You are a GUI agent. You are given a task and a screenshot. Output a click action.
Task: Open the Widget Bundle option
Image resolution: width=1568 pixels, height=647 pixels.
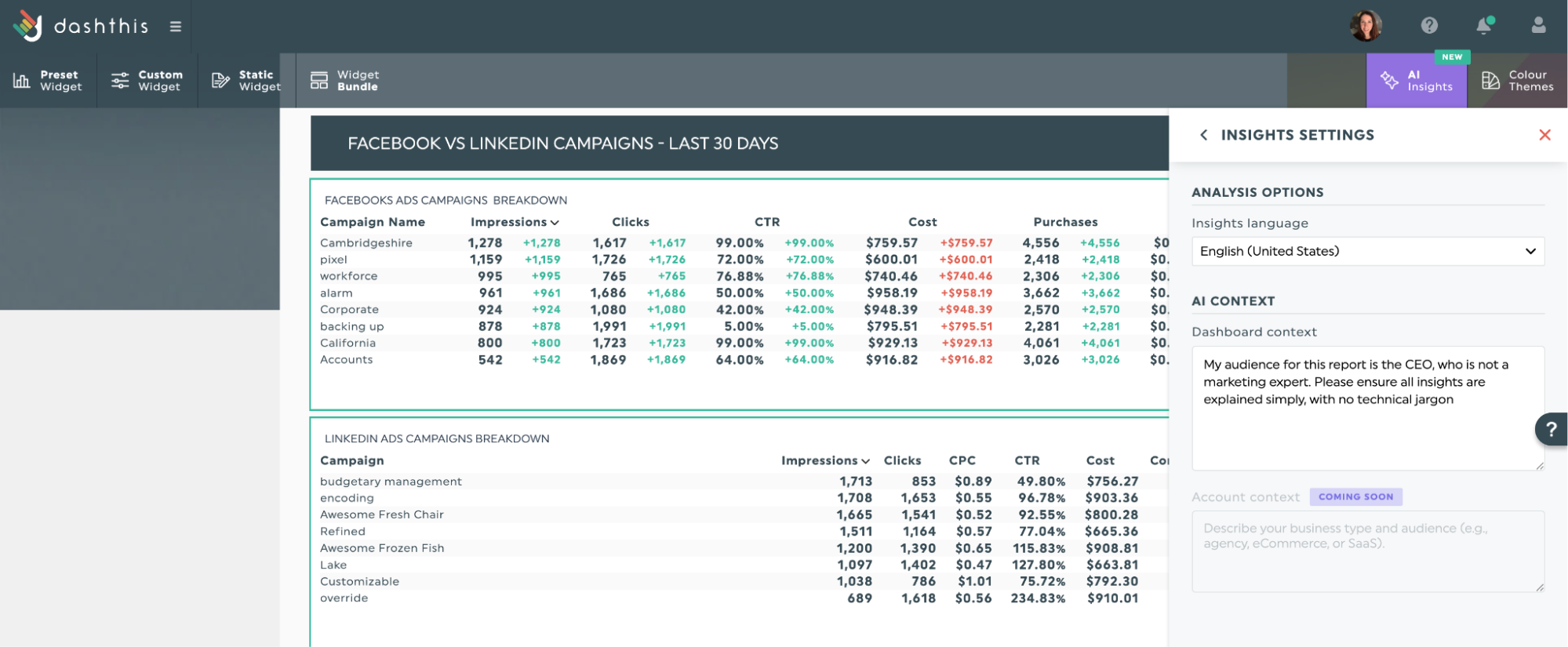point(345,81)
